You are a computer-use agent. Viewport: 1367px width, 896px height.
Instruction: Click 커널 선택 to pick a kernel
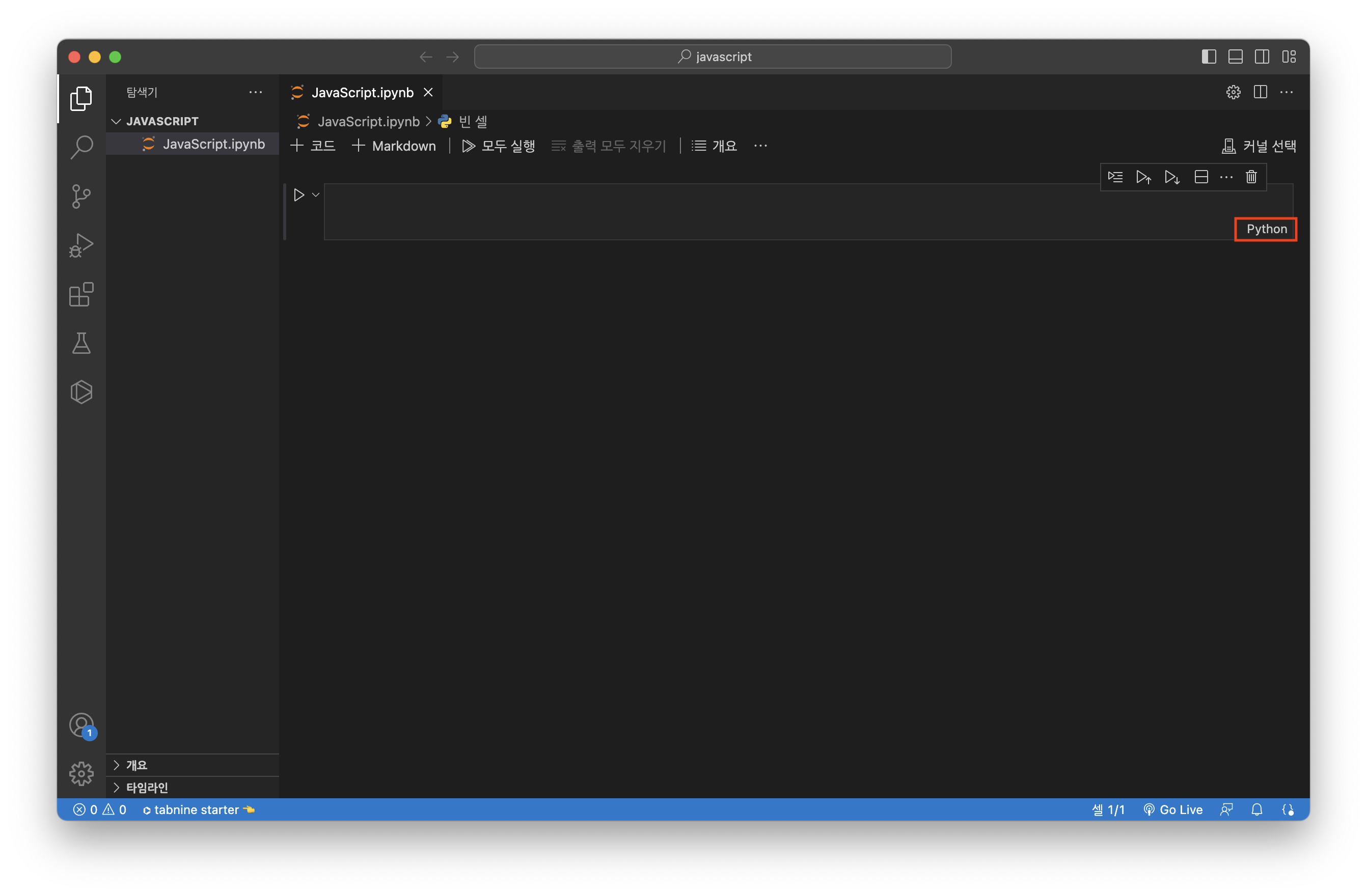1259,146
